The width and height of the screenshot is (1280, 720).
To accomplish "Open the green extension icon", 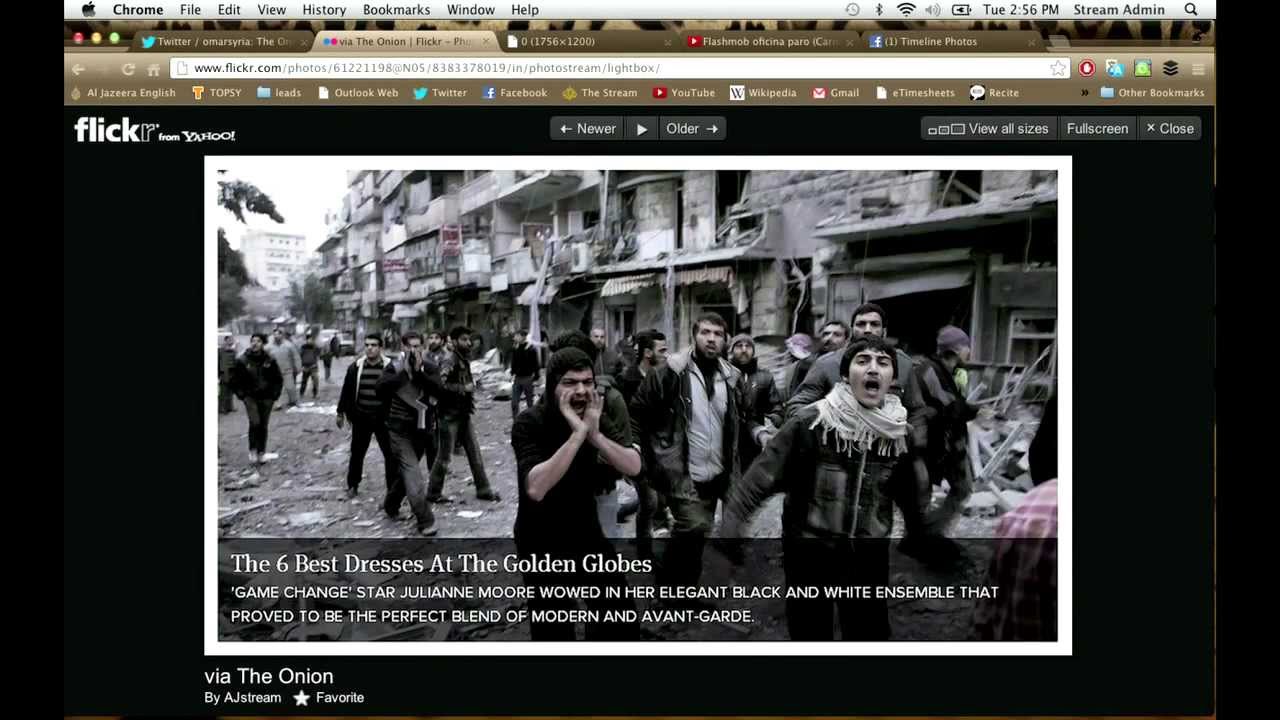I will [x=1142, y=68].
